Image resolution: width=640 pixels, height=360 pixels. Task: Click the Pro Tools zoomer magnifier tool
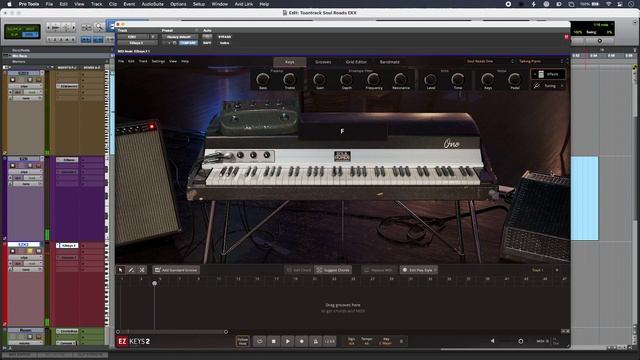99,27
